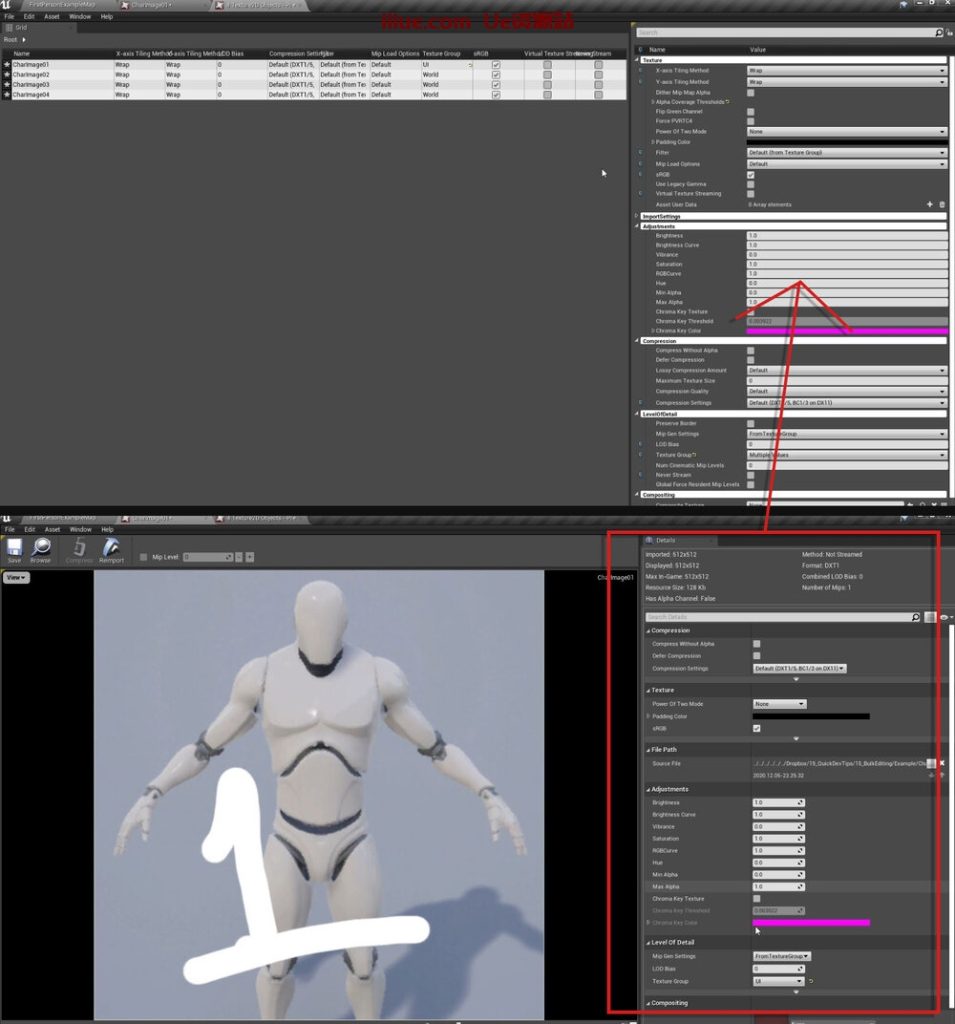Click the eye view options icon in Details
This screenshot has height=1024, width=955.
pyautogui.click(x=945, y=617)
